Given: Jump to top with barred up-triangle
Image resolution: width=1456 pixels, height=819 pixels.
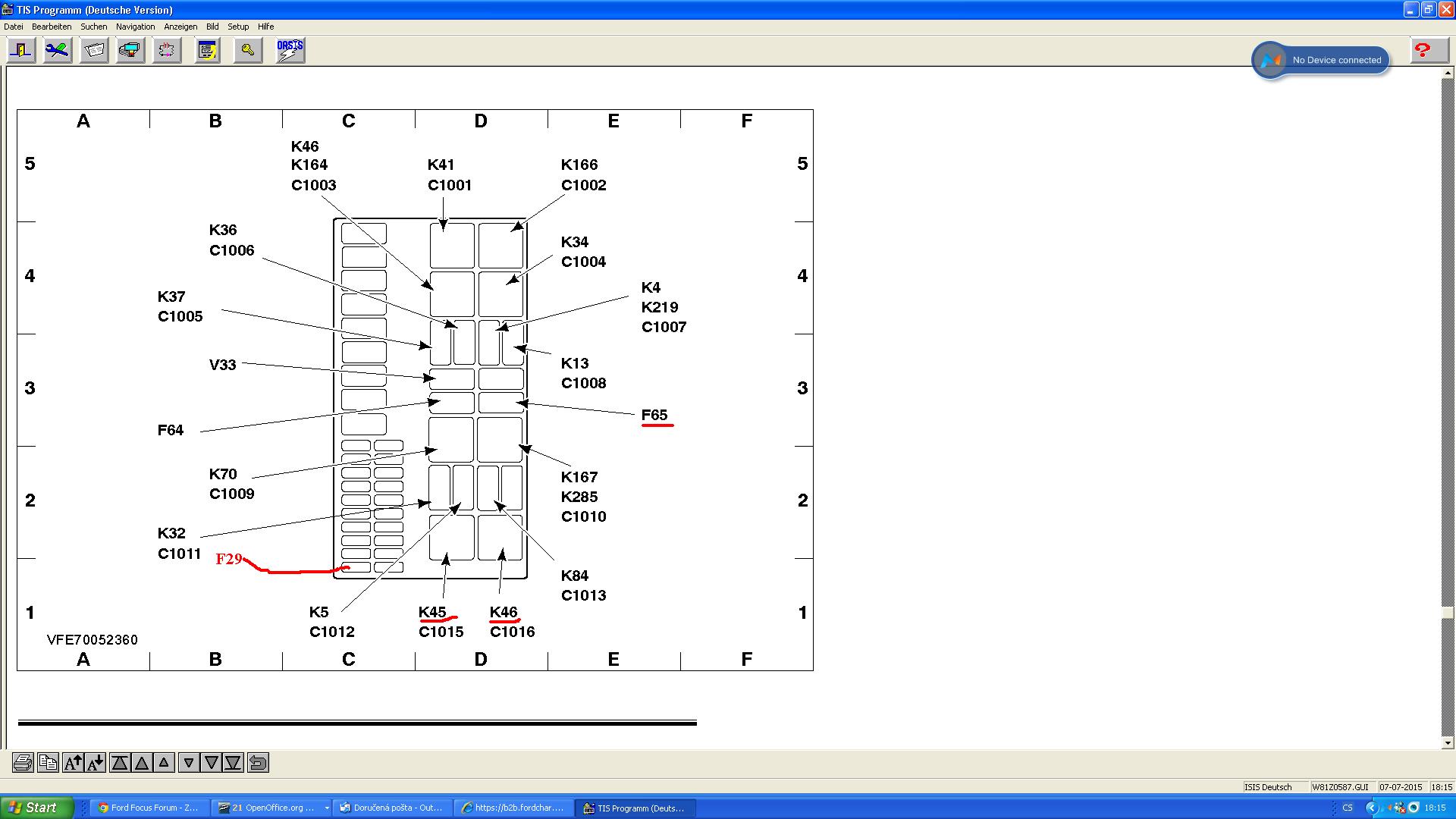Looking at the screenshot, I should click(120, 763).
